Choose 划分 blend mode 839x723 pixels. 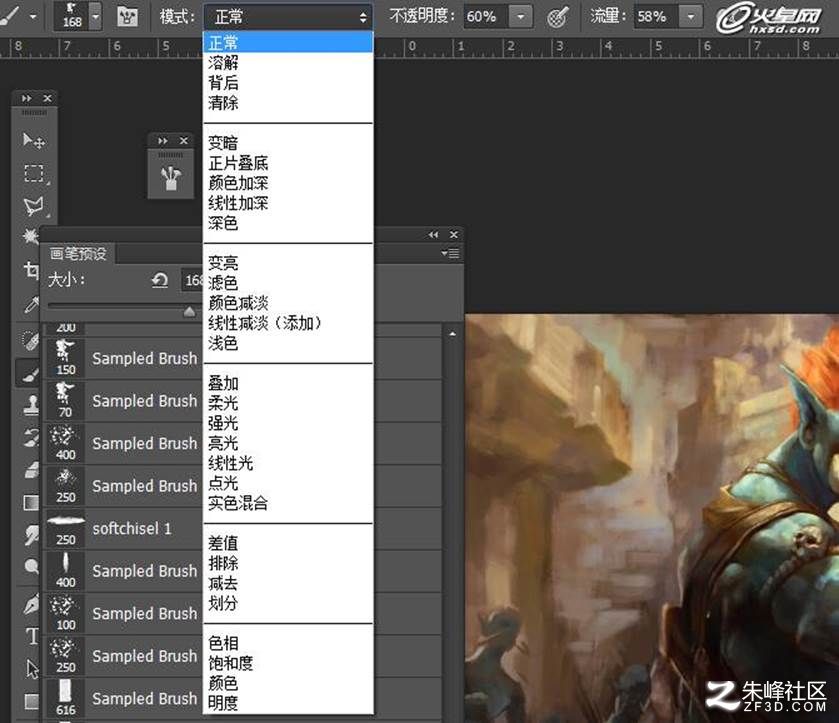click(288, 603)
